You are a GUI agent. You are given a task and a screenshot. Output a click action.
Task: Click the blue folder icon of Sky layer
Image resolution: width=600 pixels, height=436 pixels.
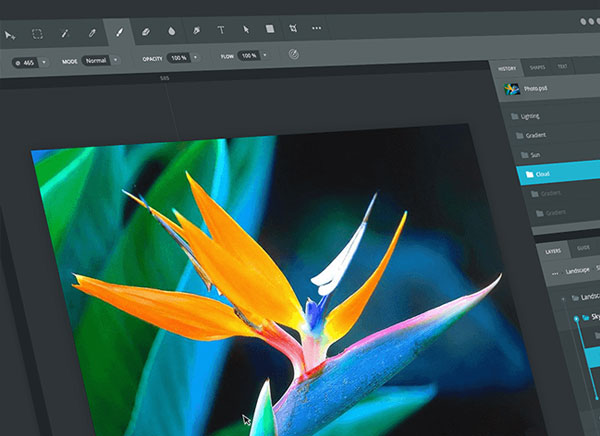coord(585,317)
